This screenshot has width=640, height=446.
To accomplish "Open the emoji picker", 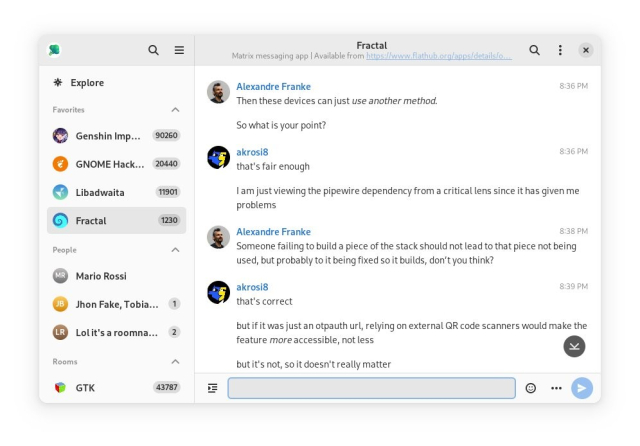I will 531,388.
